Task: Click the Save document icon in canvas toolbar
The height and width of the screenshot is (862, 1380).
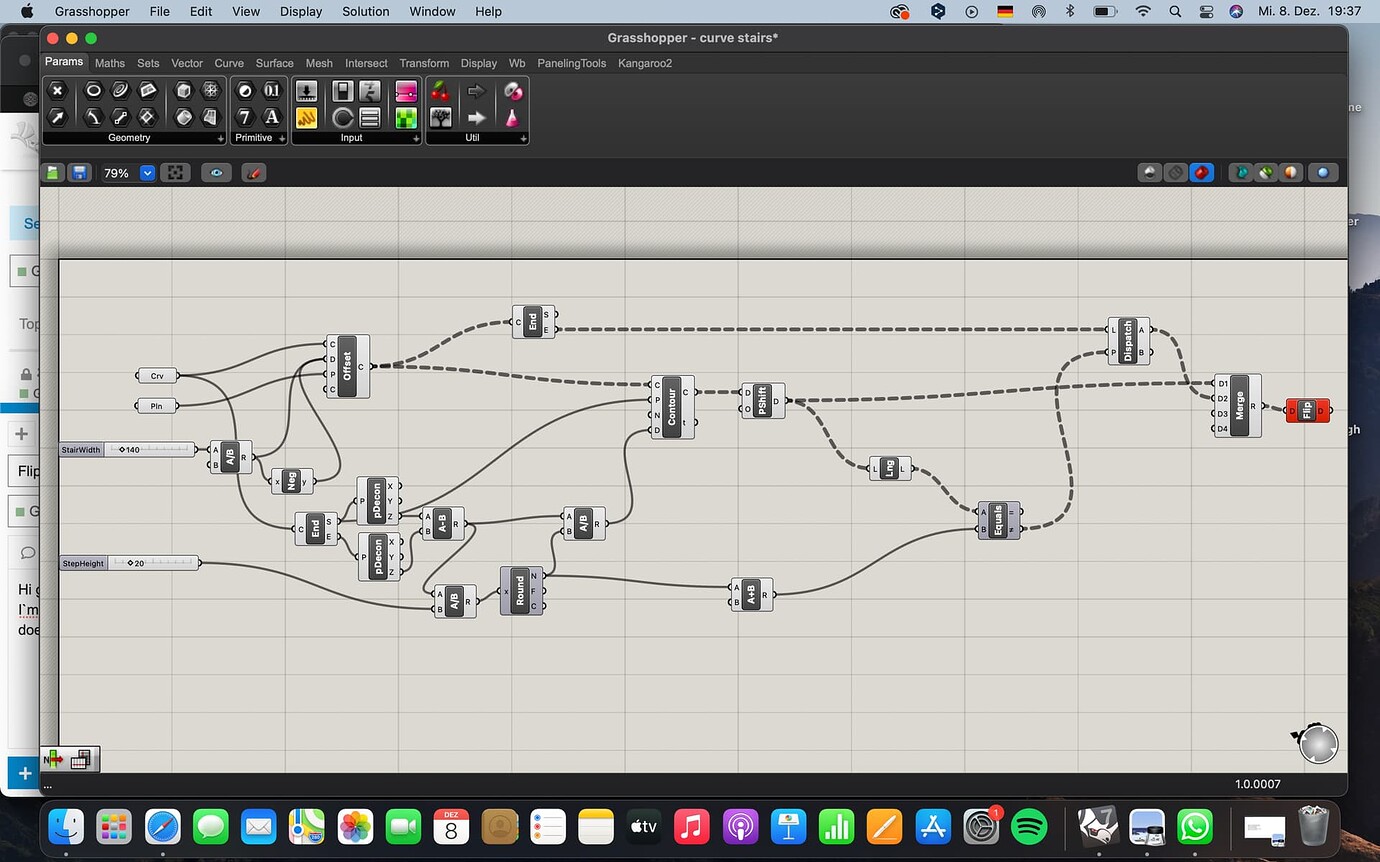Action: tap(80, 172)
